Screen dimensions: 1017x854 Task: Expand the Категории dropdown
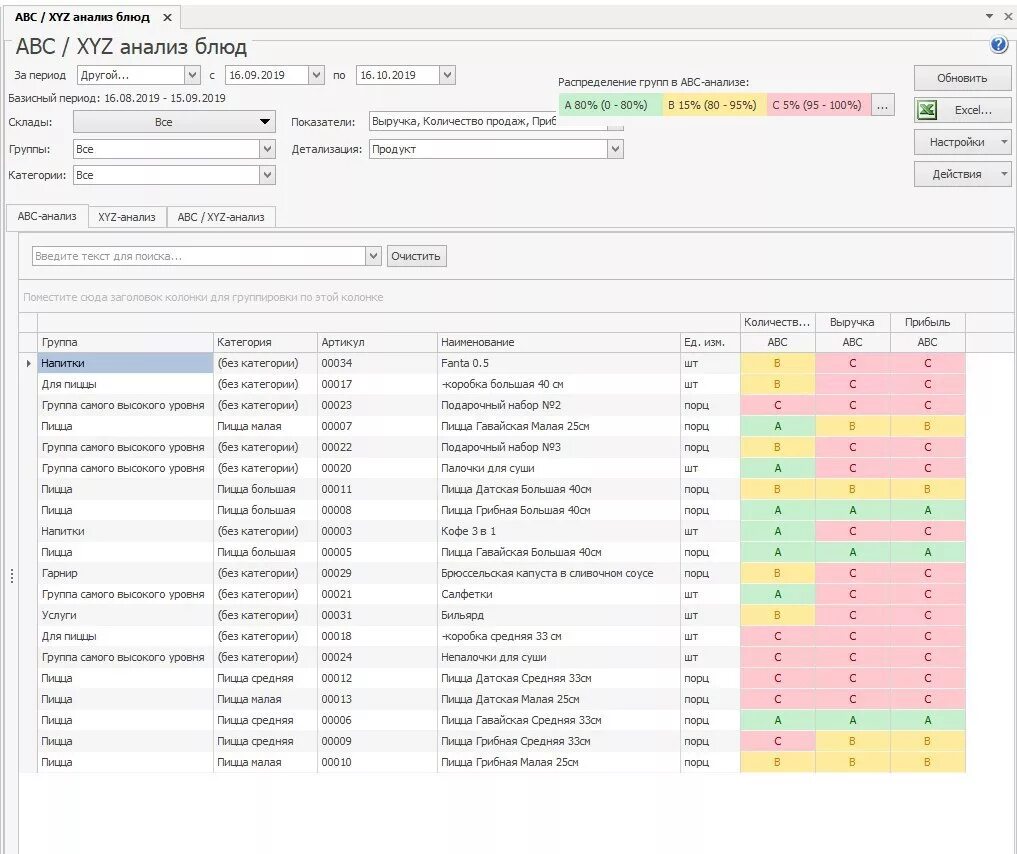click(x=267, y=175)
